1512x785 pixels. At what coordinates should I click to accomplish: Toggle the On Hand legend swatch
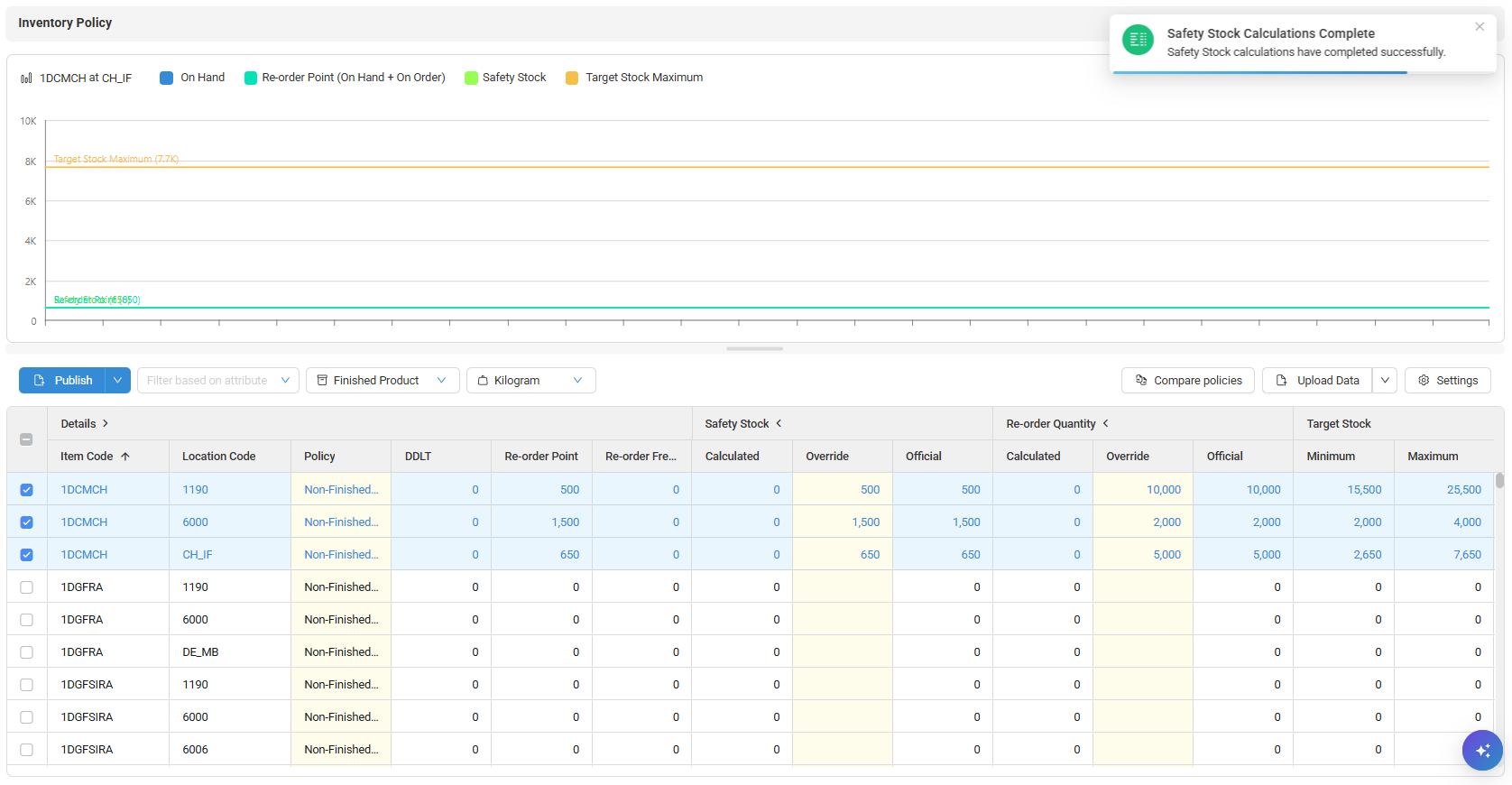166,78
